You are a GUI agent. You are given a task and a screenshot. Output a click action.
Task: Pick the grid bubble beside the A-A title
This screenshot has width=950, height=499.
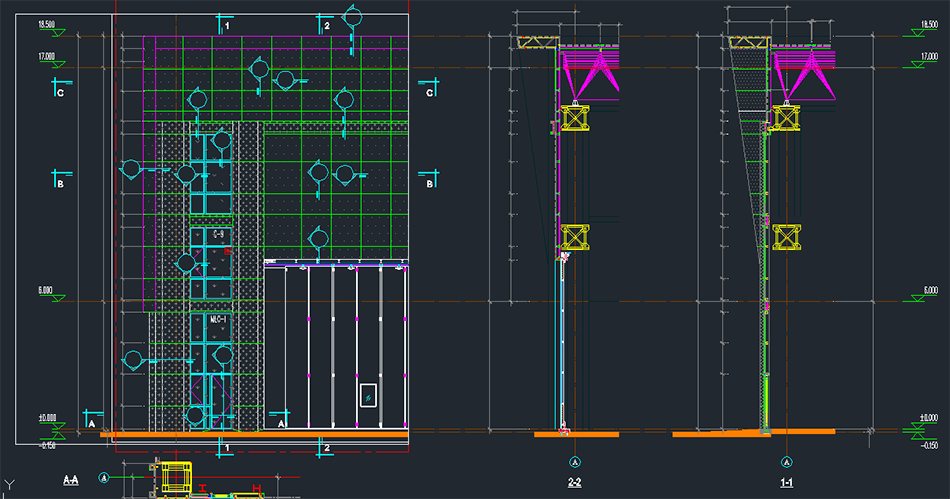click(x=106, y=479)
